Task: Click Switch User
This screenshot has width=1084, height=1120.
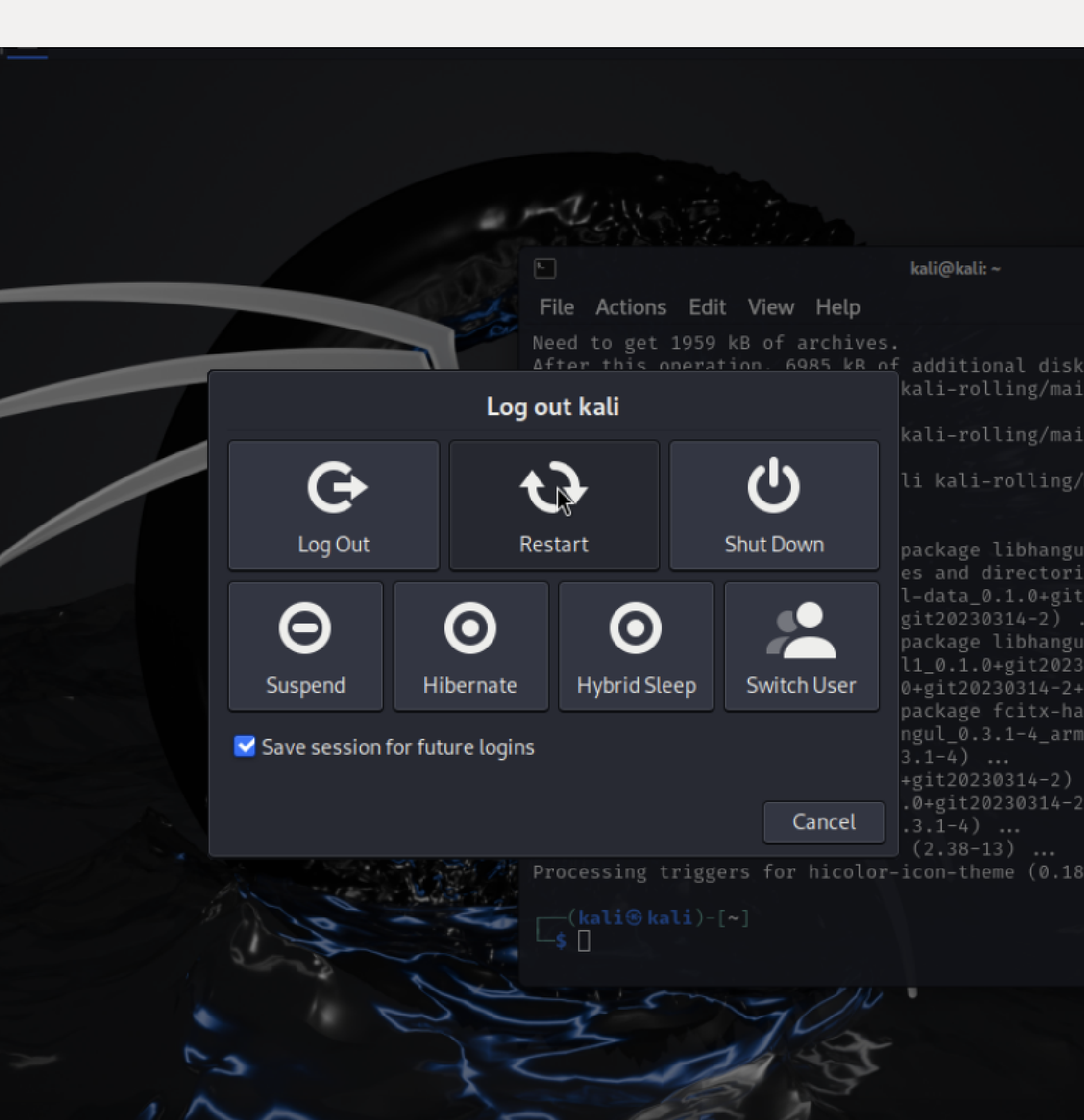Action: pyautogui.click(x=802, y=647)
